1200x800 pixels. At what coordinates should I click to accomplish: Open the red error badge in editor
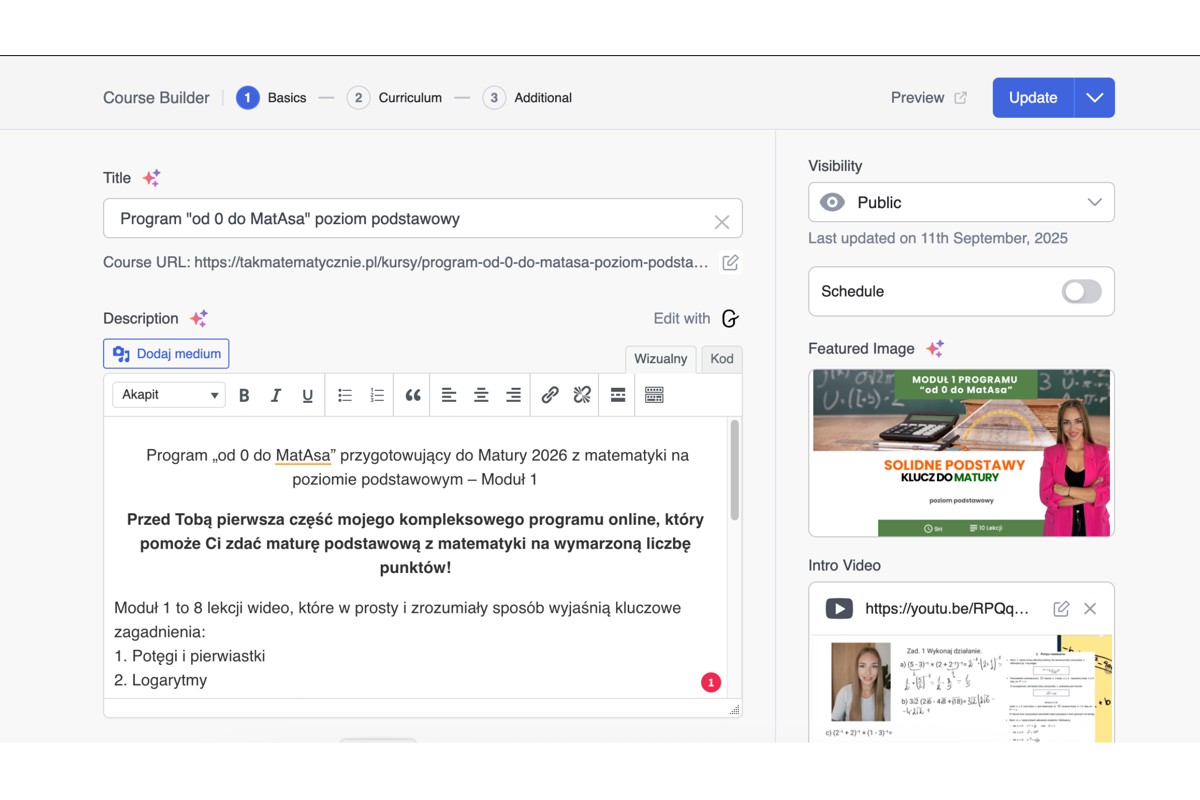tap(710, 683)
